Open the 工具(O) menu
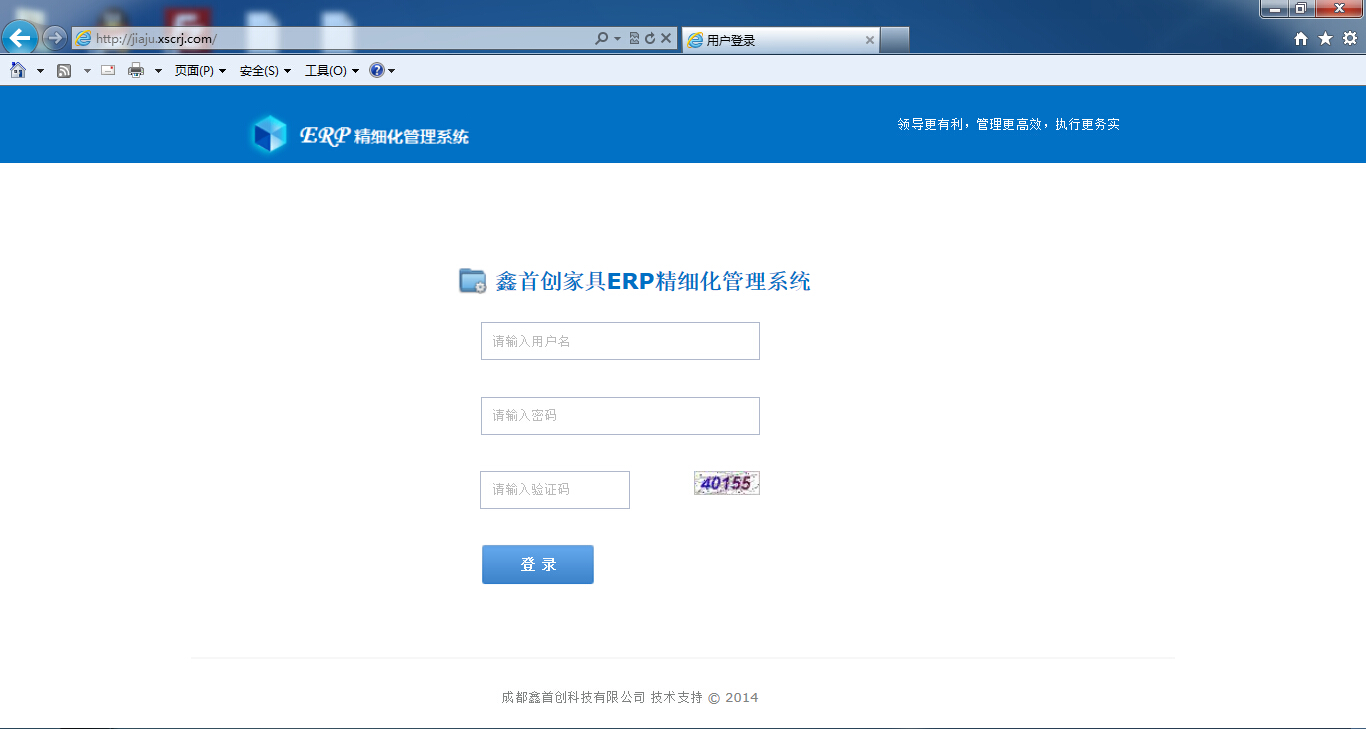Viewport: 1366px width, 729px height. 332,71
